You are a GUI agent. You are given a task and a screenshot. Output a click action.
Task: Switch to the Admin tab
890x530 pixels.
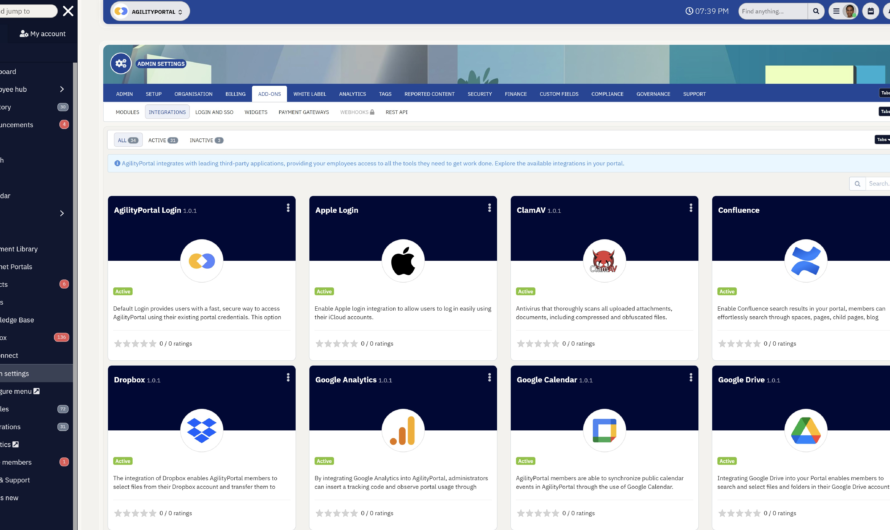(x=124, y=94)
